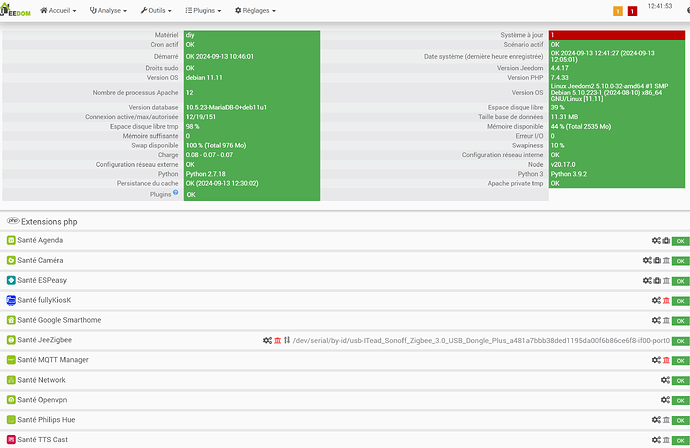
Task: Expand the Extensions php section
Action: [x=42, y=220]
